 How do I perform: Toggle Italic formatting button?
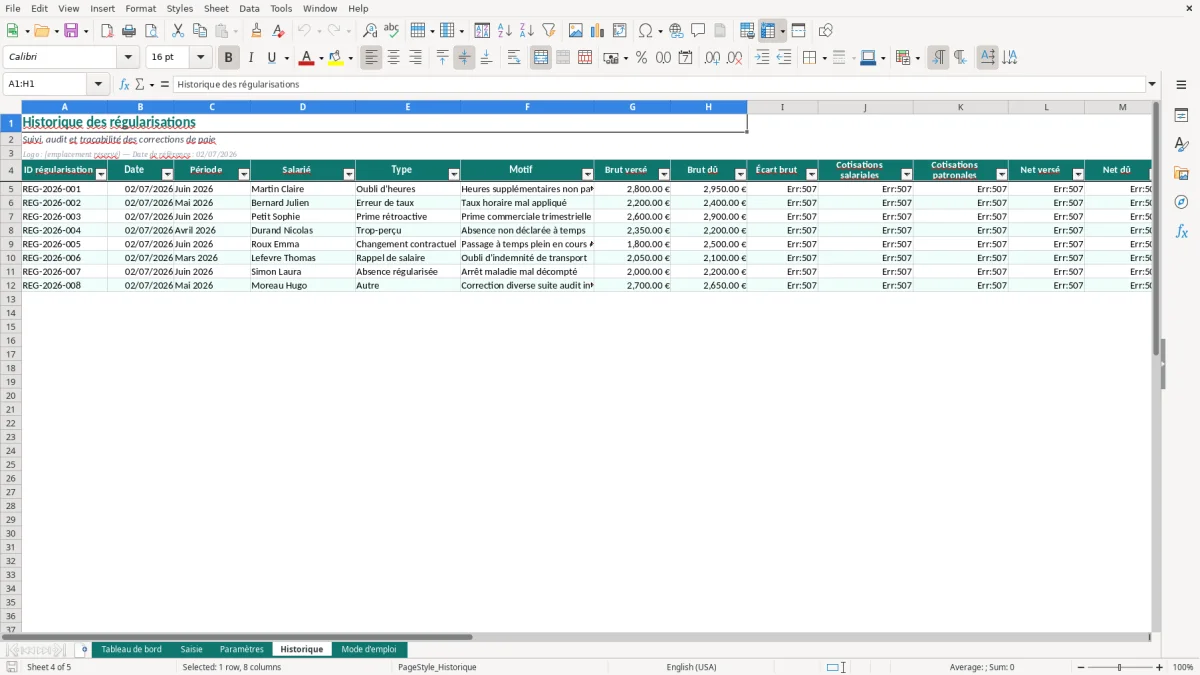point(251,58)
